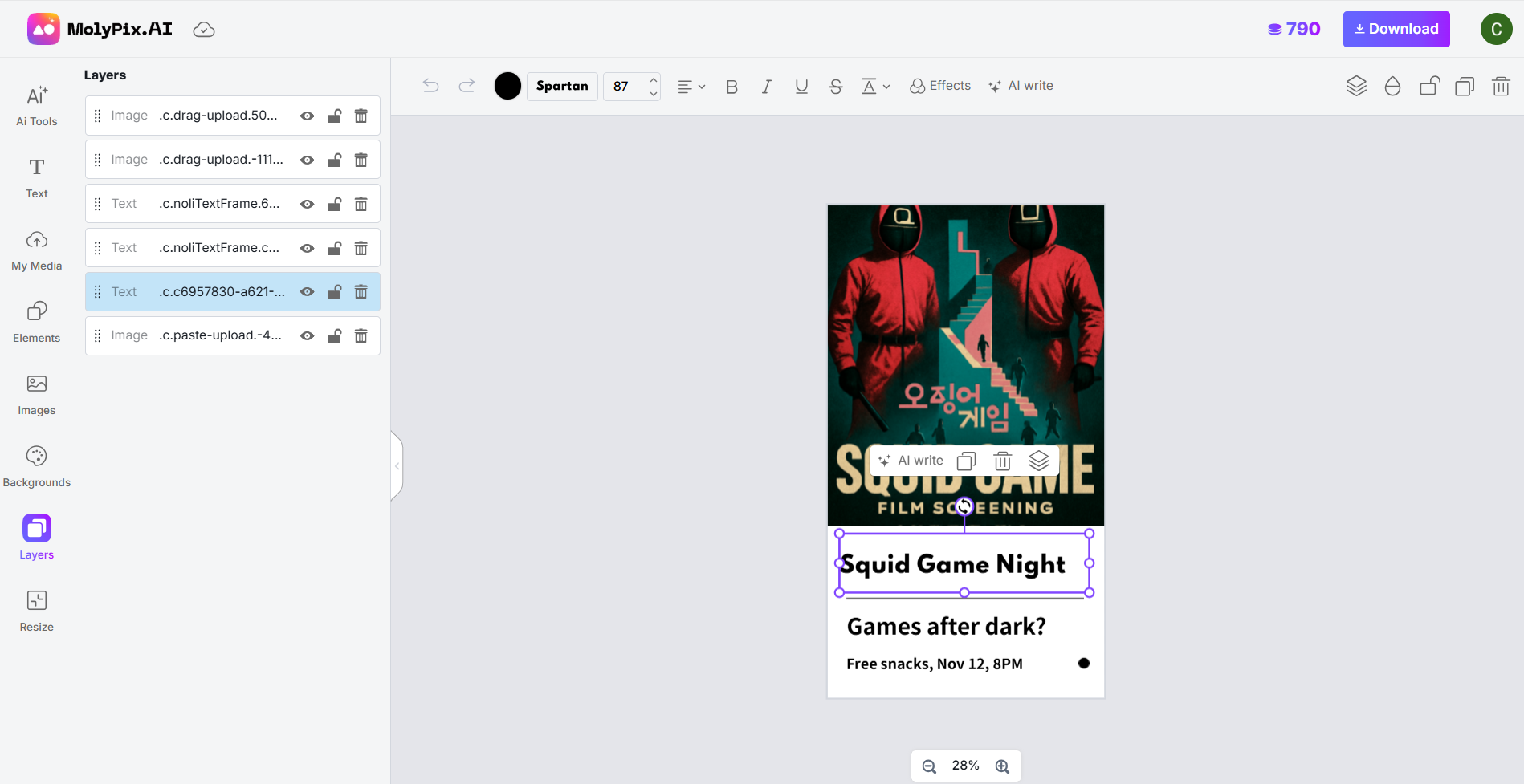Screen dimensions: 1524x784
Task: Lock the .c.noliTextFrame.6 layer
Action: pyautogui.click(x=334, y=204)
